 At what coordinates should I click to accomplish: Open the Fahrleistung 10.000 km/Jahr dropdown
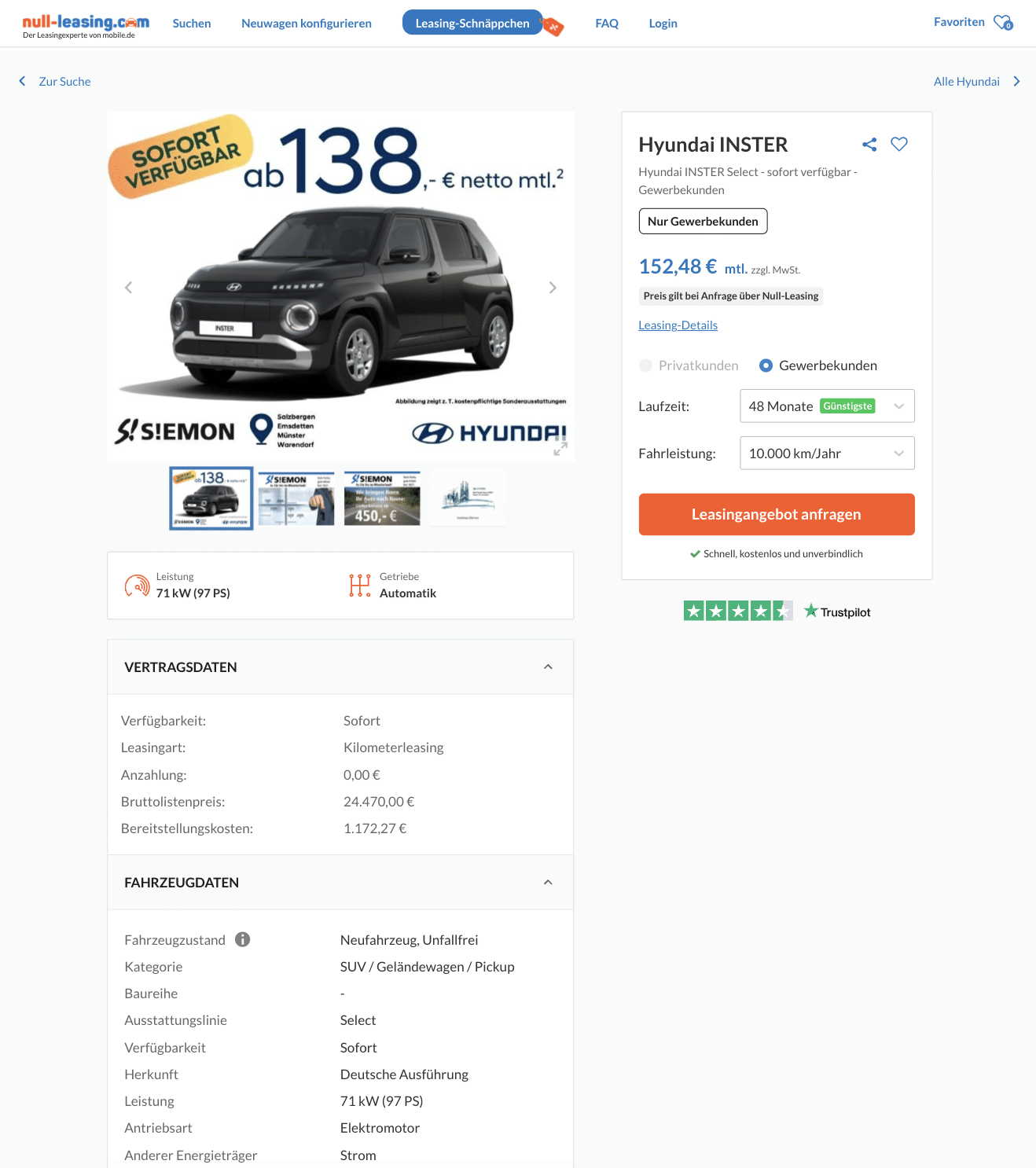827,454
